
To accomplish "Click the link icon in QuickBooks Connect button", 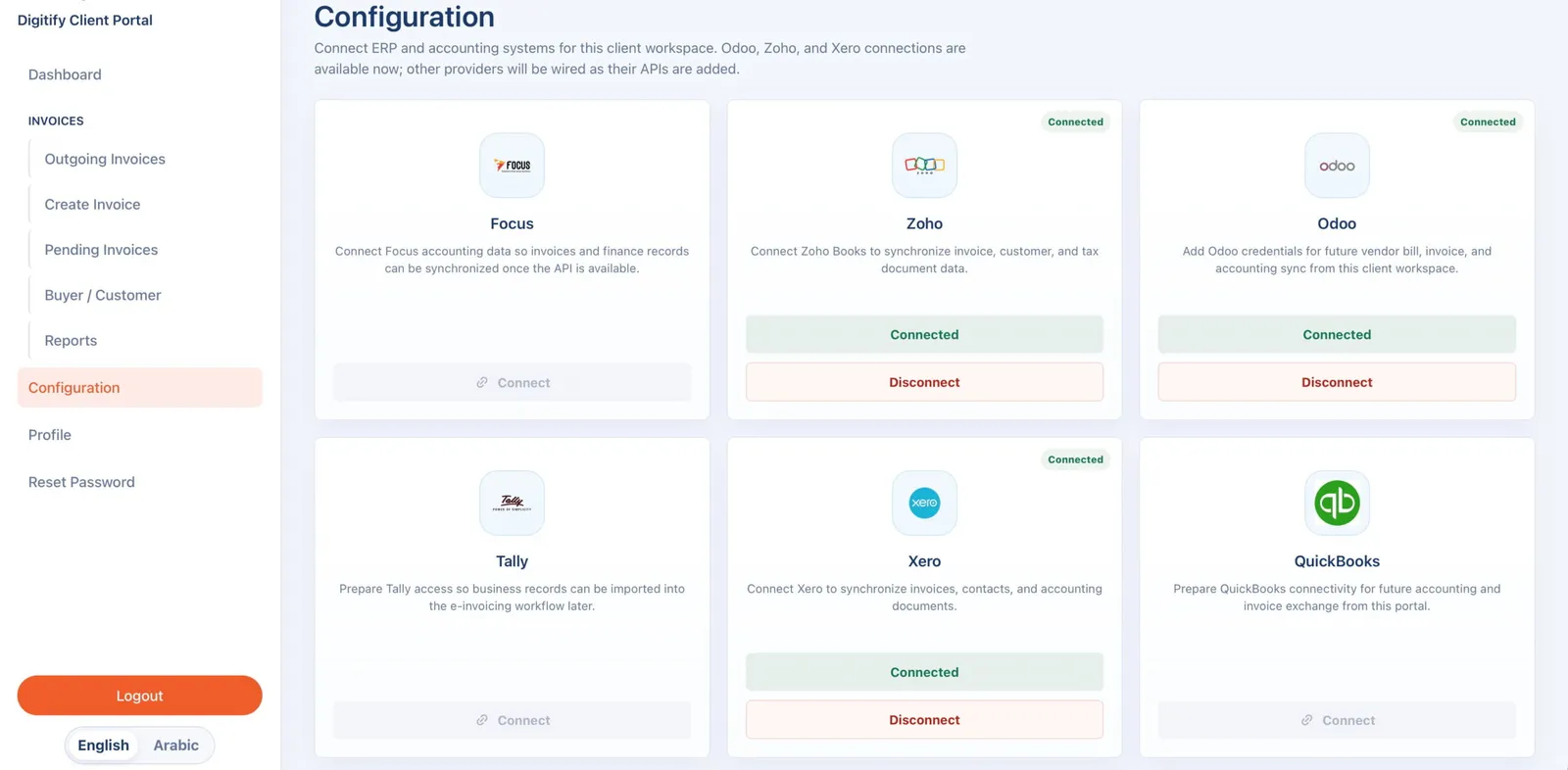I will (x=1306, y=720).
